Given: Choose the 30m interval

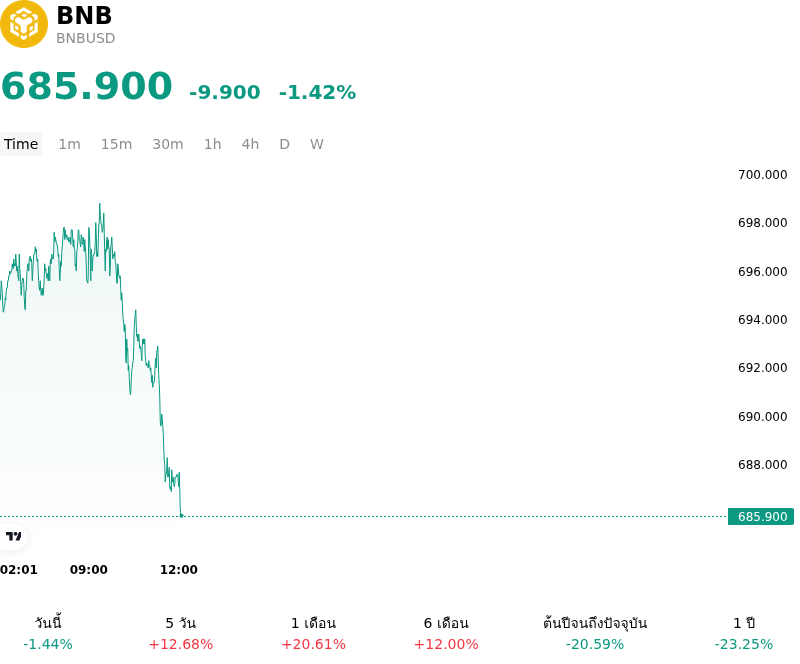Looking at the screenshot, I should click(168, 144).
